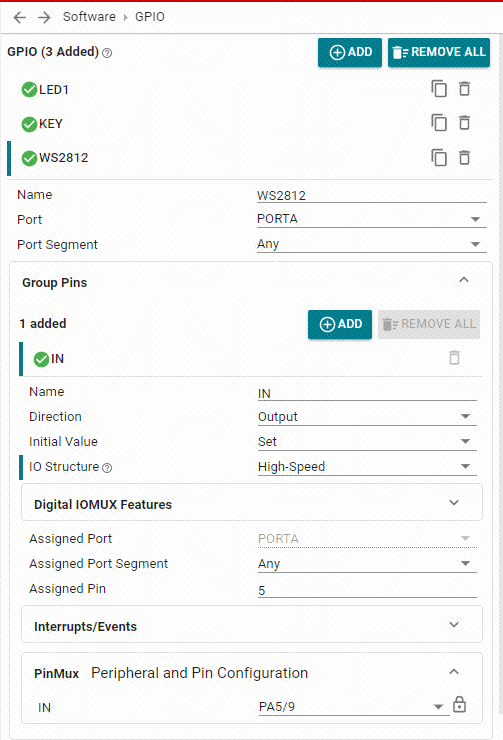Click ADD button in Group Pins

(340, 324)
